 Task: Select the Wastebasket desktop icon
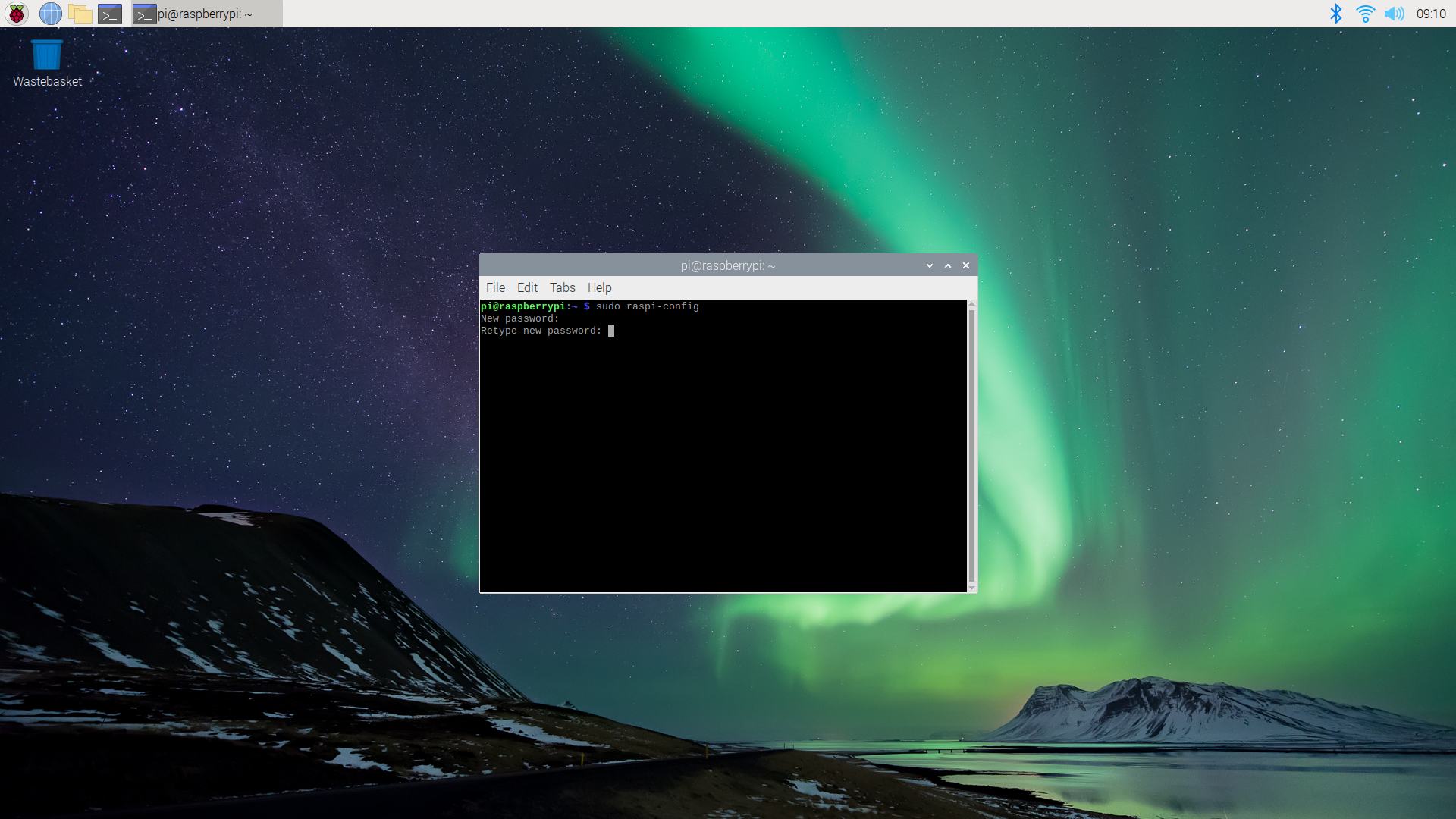click(47, 64)
